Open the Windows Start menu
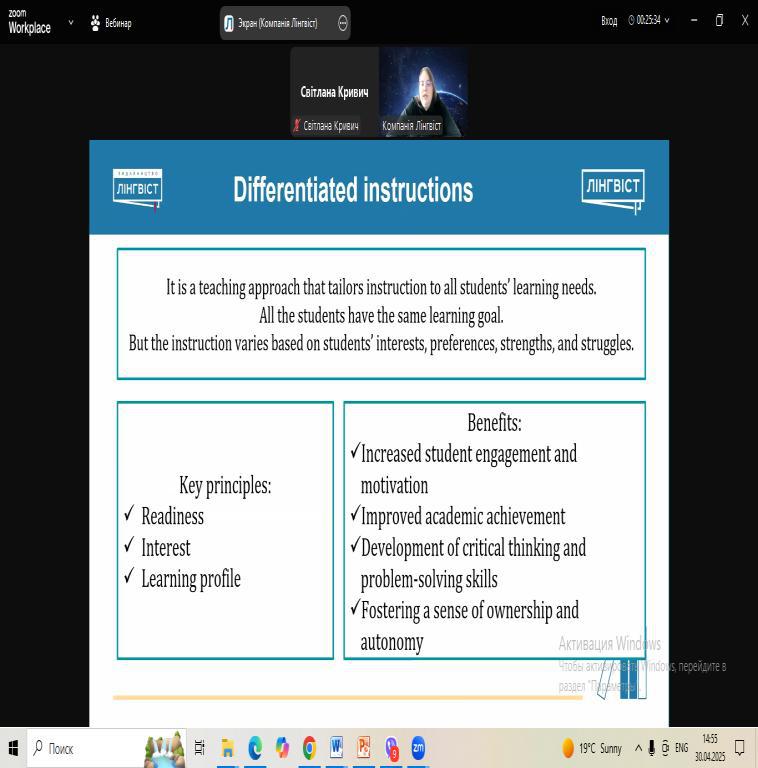 [13, 748]
